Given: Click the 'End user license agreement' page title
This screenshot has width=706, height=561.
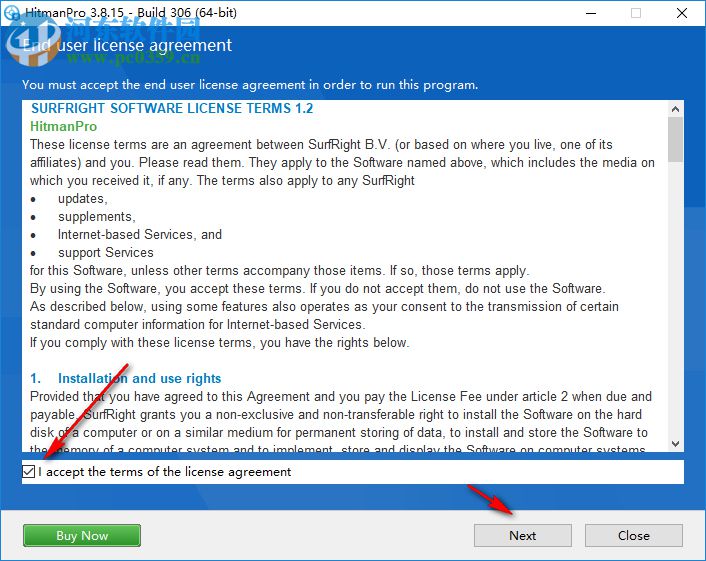Looking at the screenshot, I should pos(127,45).
